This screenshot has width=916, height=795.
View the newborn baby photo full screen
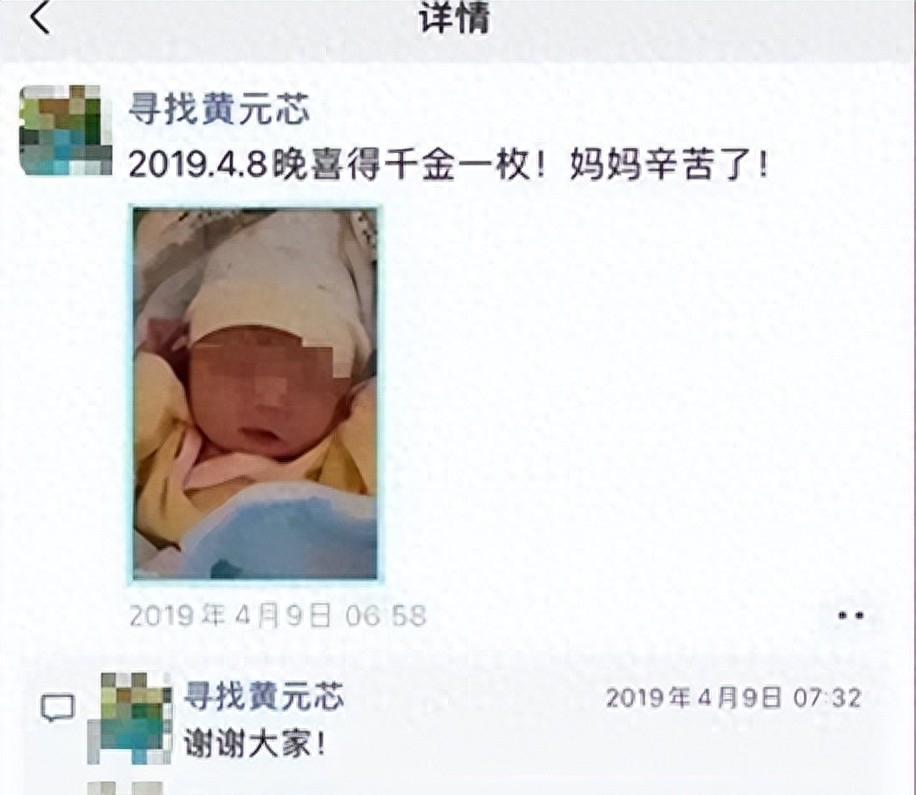255,394
